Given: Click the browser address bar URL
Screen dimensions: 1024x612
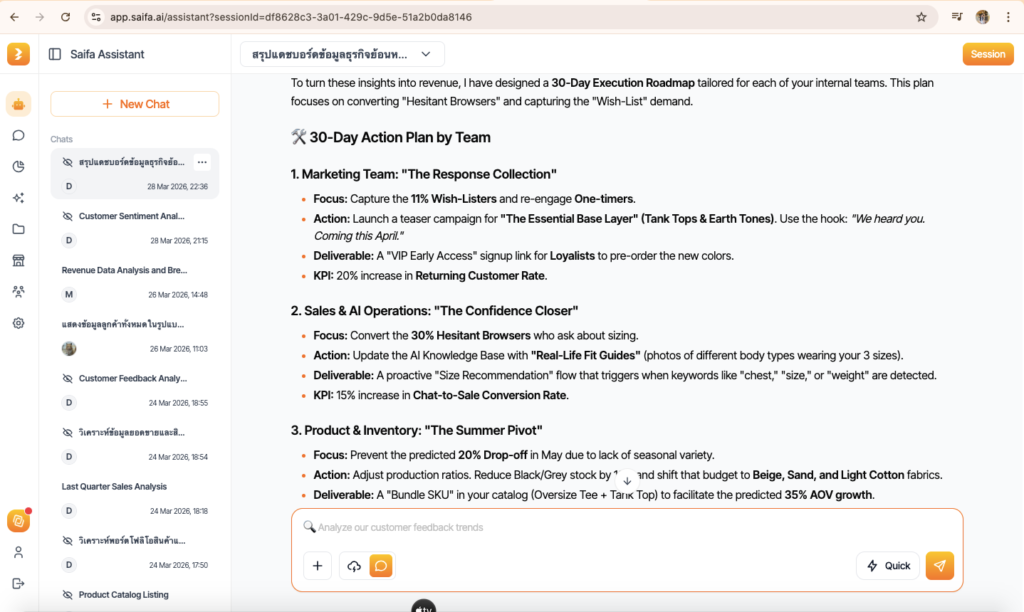Looking at the screenshot, I should tap(291, 17).
